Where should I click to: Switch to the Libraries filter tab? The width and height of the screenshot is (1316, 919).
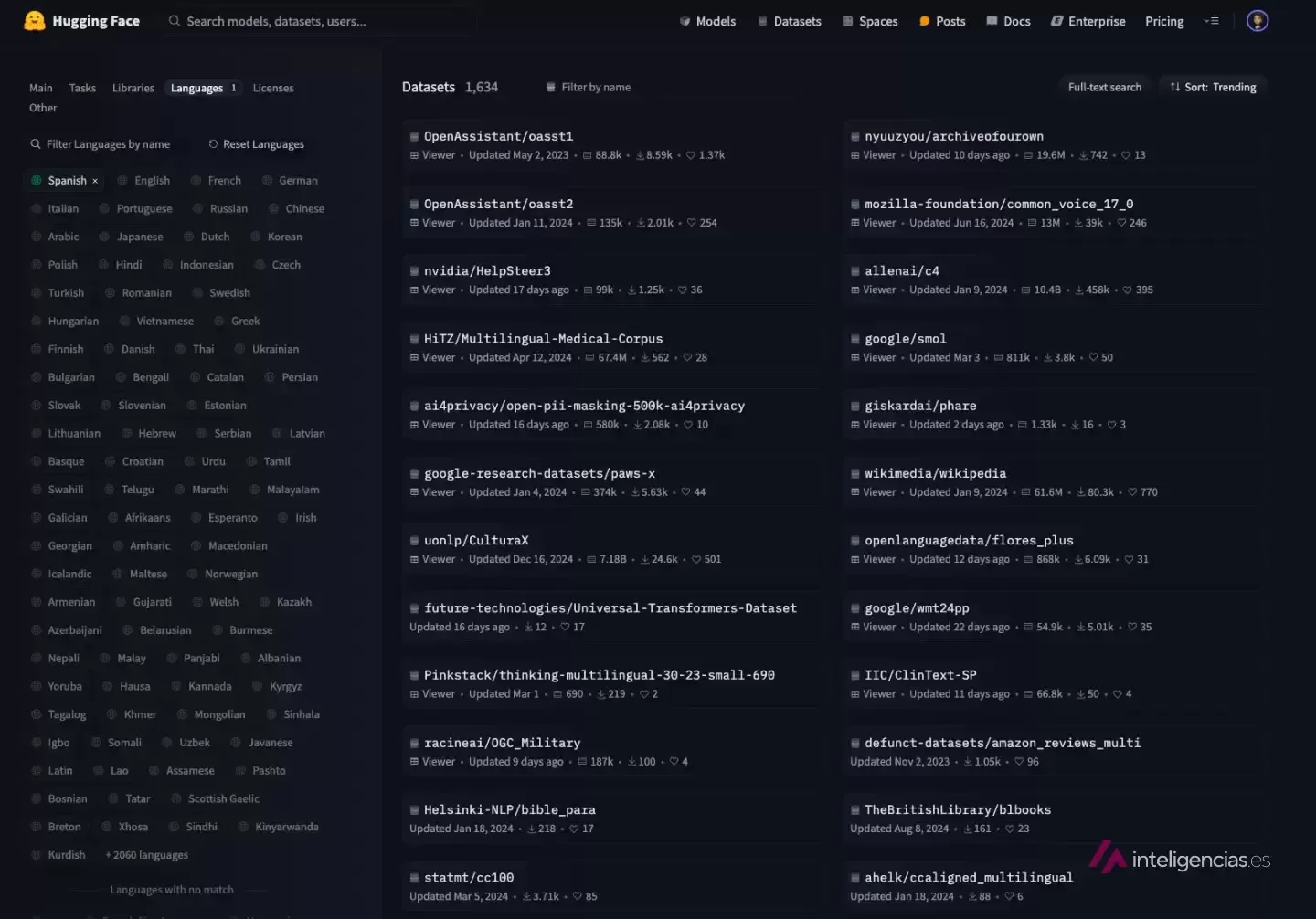(133, 89)
